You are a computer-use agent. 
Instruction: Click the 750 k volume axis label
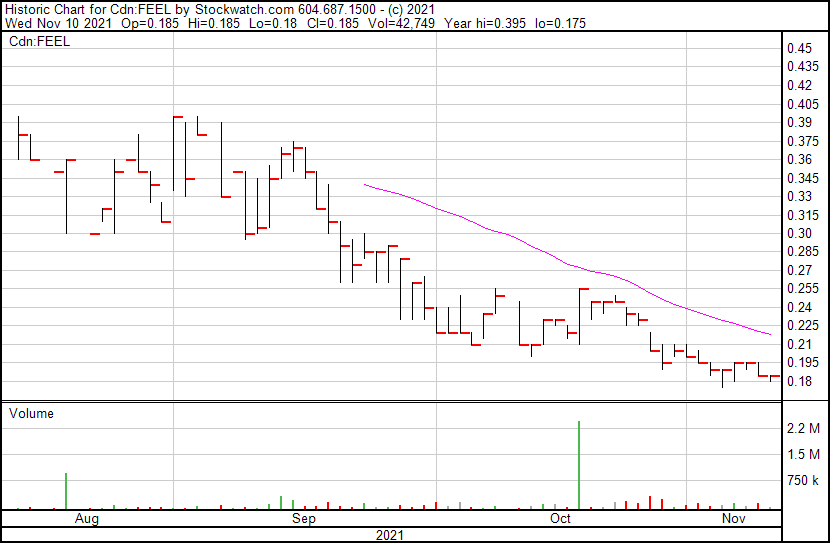[803, 481]
